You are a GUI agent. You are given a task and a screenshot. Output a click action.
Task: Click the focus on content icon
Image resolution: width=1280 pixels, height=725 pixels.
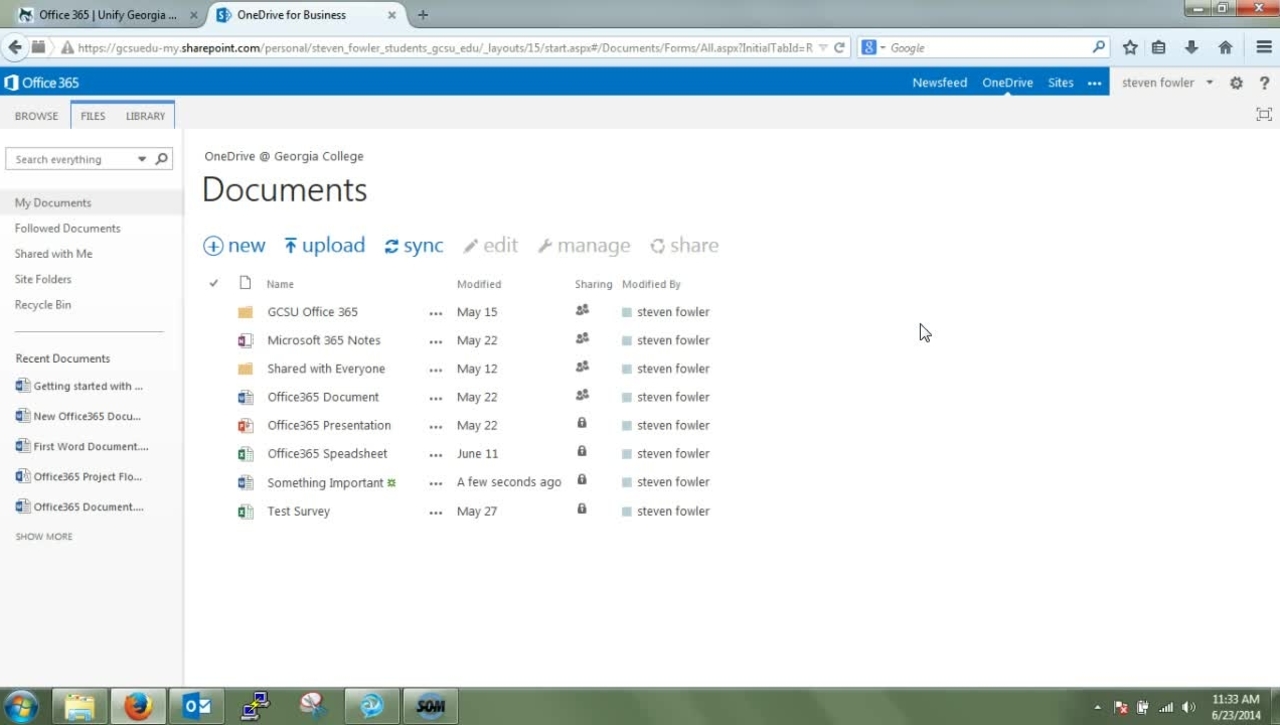1264,115
